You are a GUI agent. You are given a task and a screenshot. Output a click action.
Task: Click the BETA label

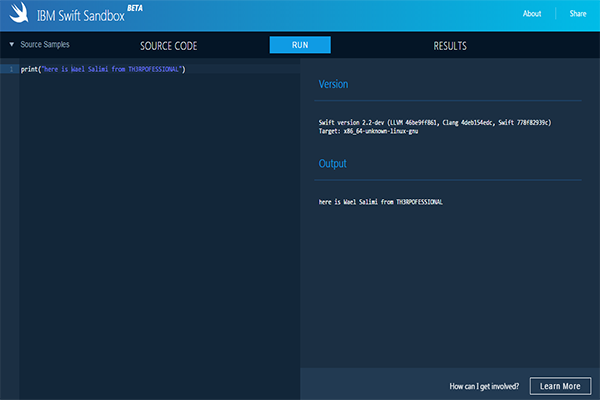(135, 8)
